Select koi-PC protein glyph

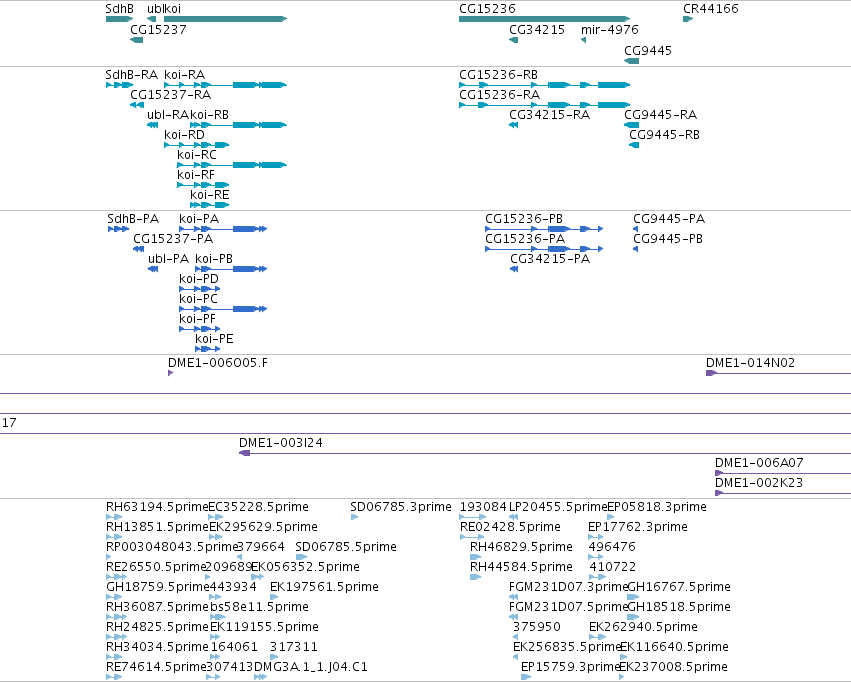(x=223, y=309)
